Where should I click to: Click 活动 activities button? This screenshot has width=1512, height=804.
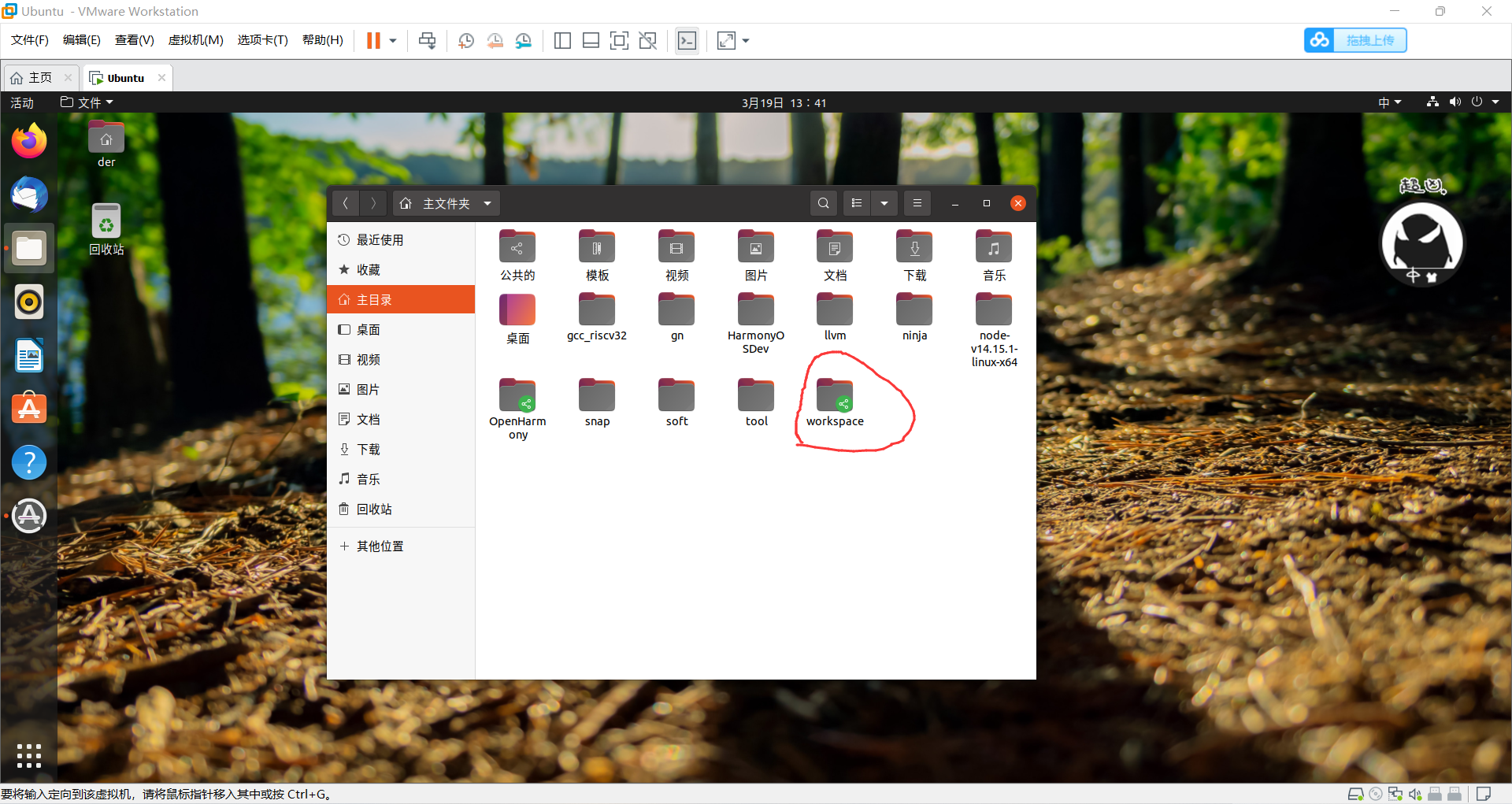(22, 102)
